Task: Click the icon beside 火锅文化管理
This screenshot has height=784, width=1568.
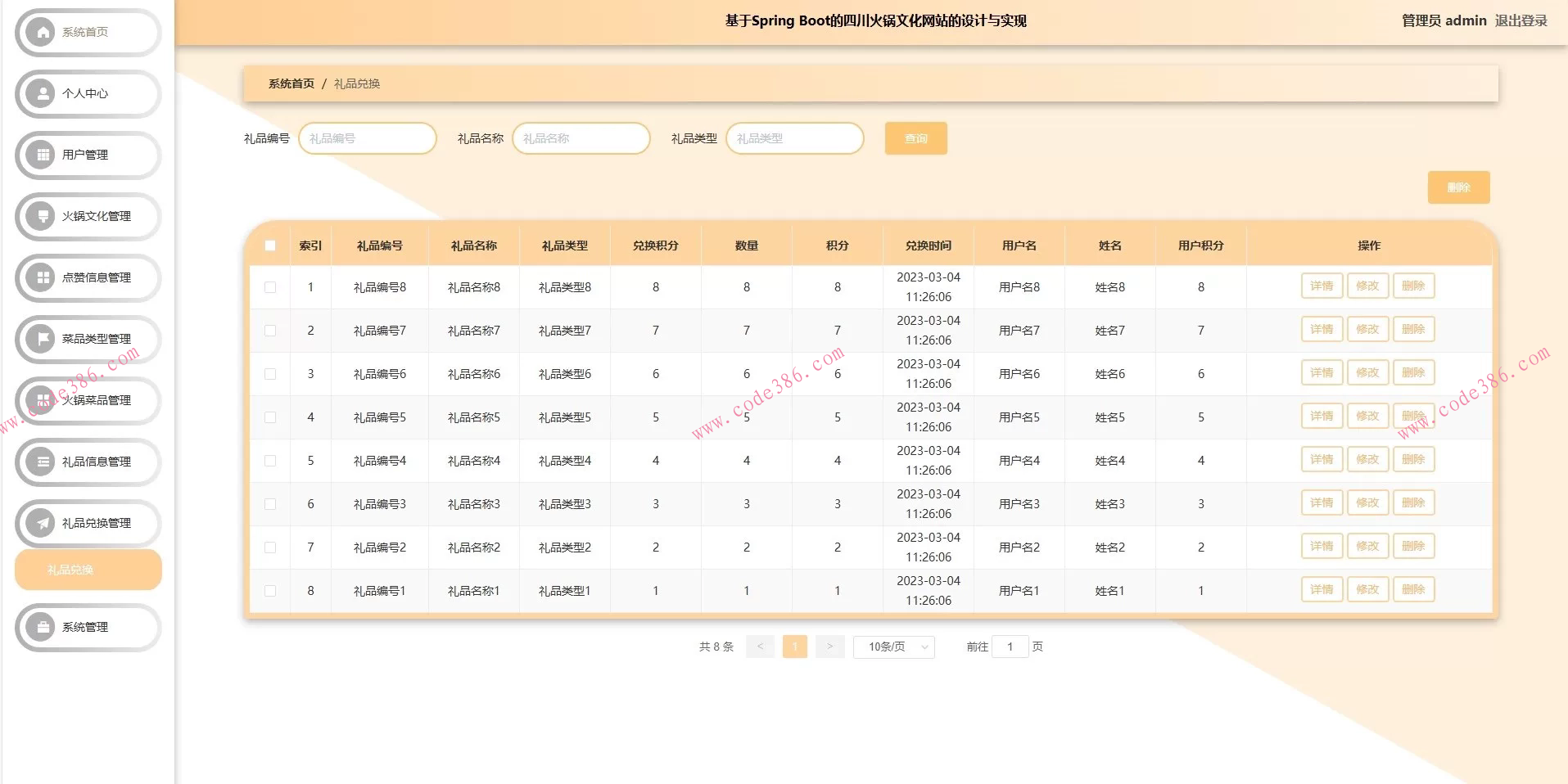Action: [x=40, y=217]
